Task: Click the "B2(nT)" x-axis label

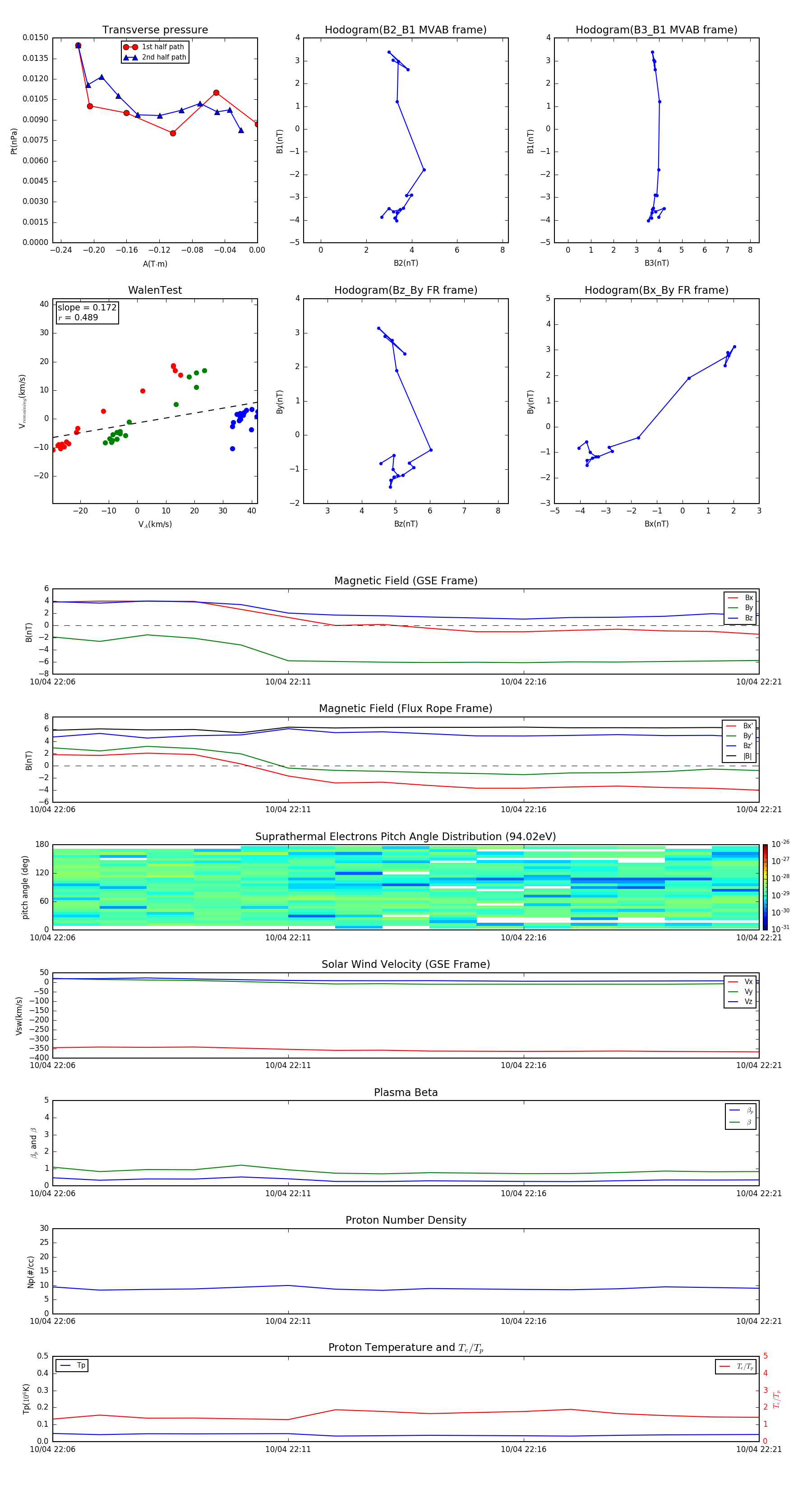Action: (406, 263)
